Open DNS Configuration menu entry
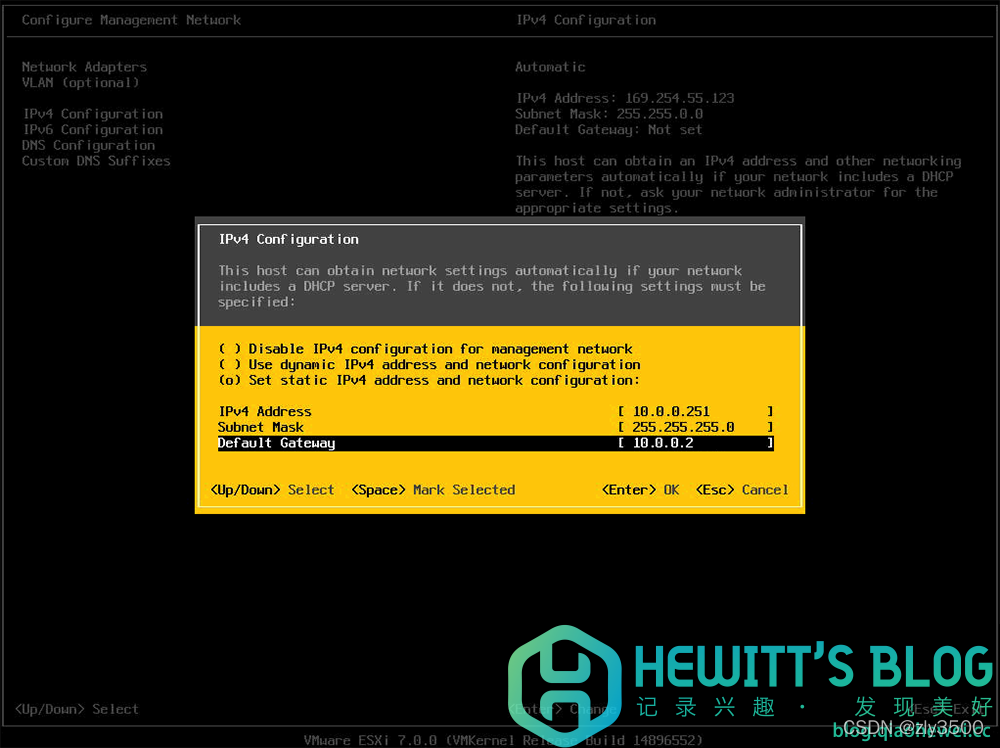 tap(89, 145)
